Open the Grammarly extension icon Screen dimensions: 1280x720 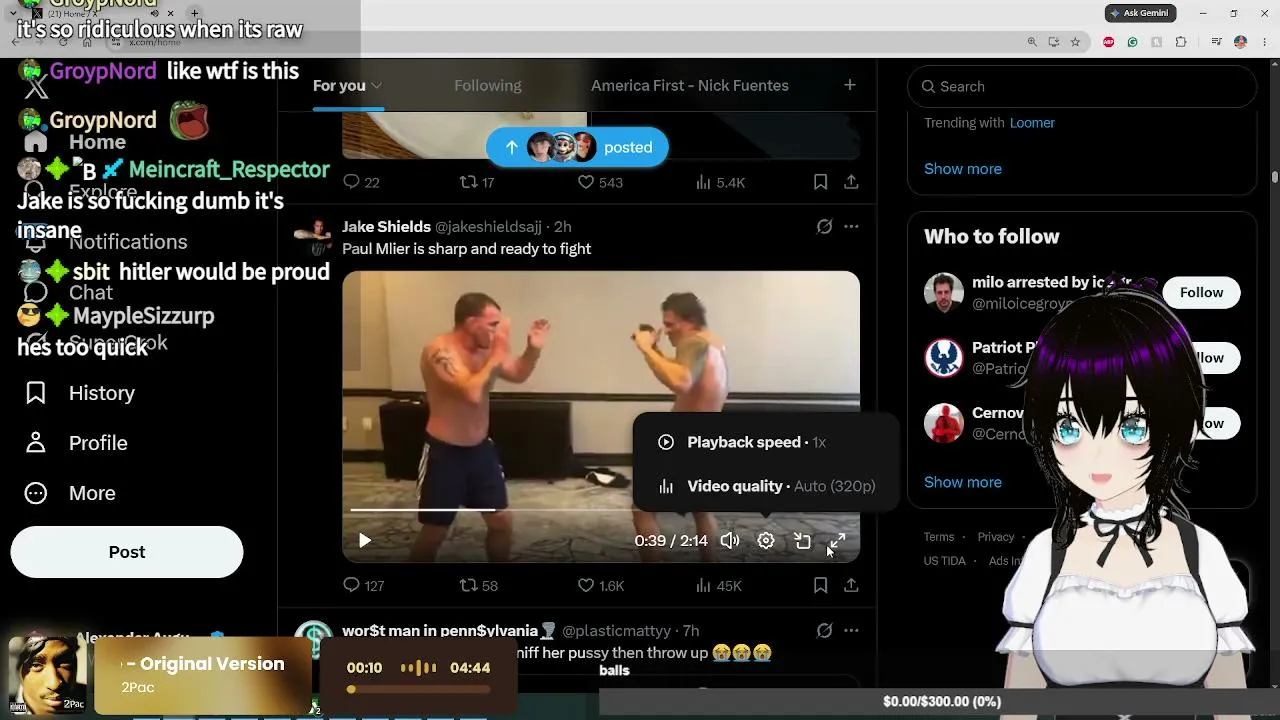[x=1132, y=42]
